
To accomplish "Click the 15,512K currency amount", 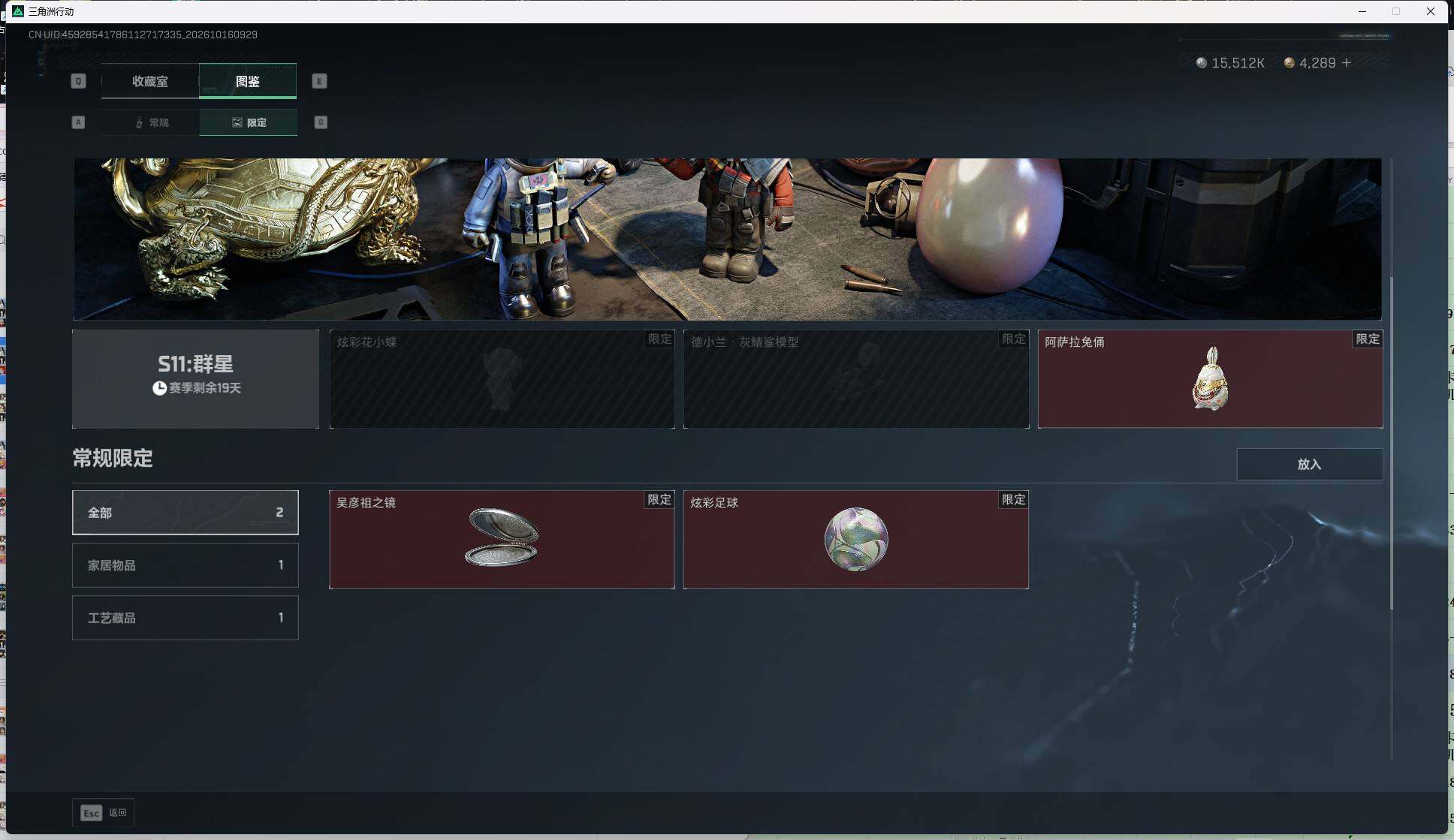I will (1238, 63).
